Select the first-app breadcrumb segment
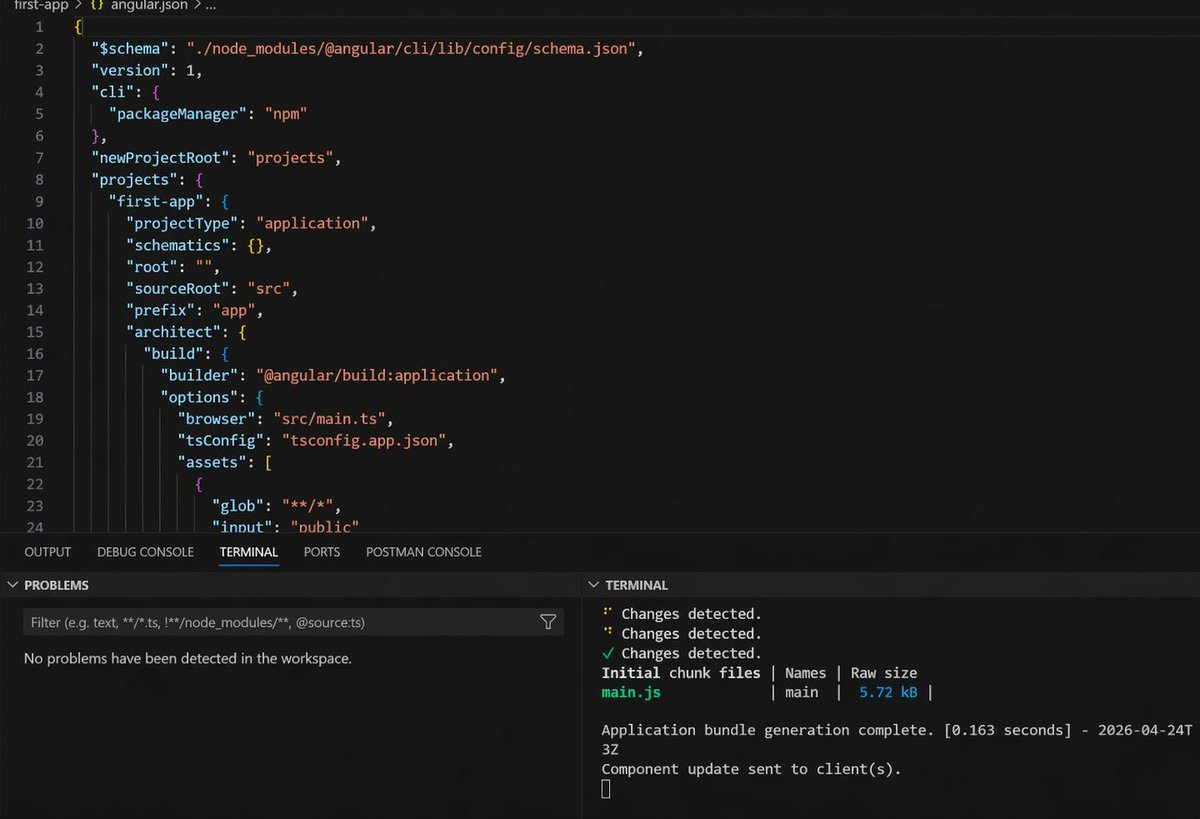This screenshot has height=819, width=1200. 41,5
